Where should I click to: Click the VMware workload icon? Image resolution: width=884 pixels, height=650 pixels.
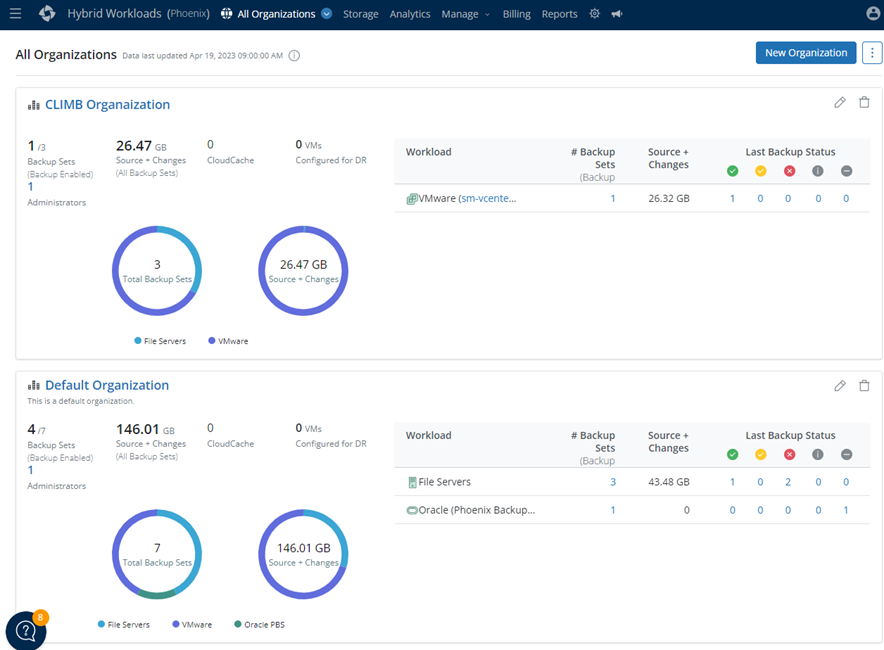pos(412,198)
